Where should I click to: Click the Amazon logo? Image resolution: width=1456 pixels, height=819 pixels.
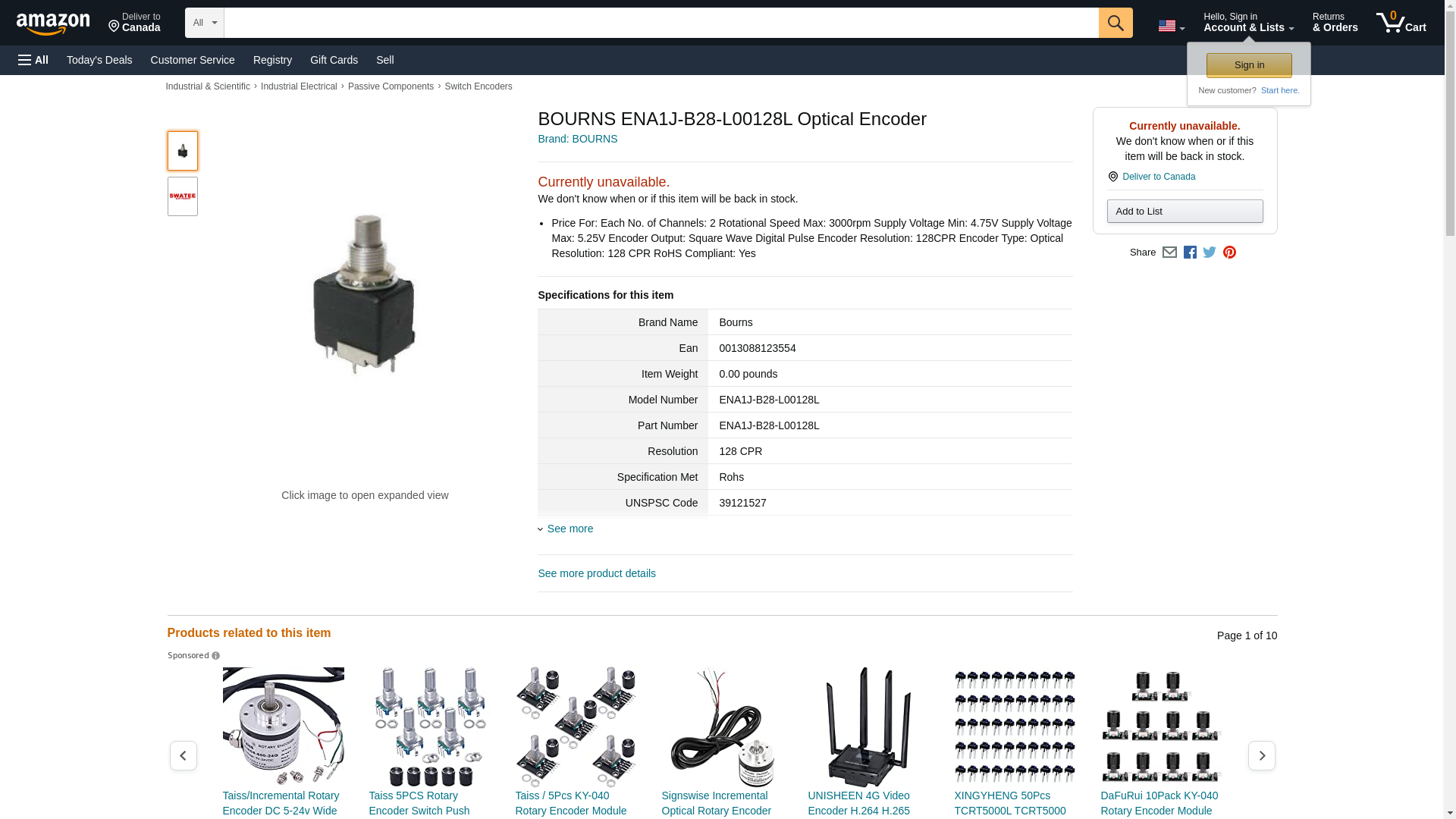(53, 24)
